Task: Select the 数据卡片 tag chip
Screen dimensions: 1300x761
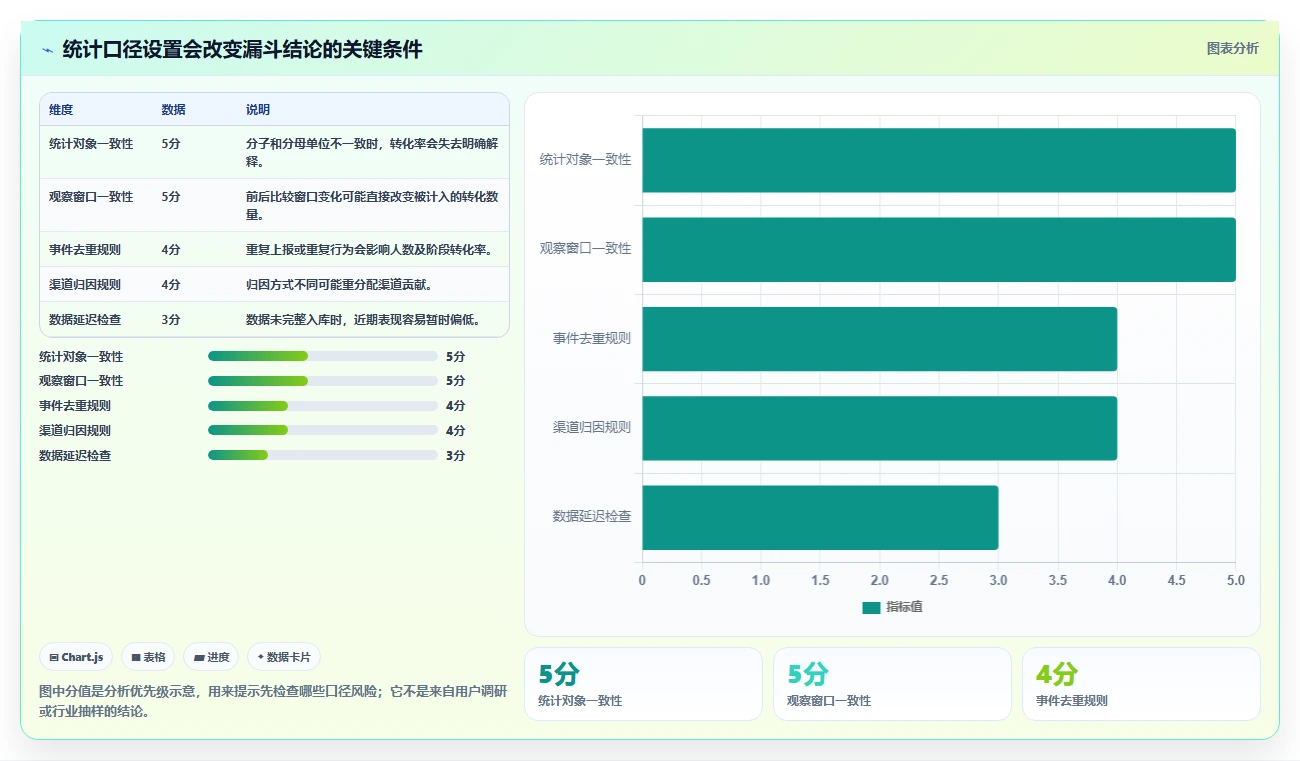Action: (284, 657)
